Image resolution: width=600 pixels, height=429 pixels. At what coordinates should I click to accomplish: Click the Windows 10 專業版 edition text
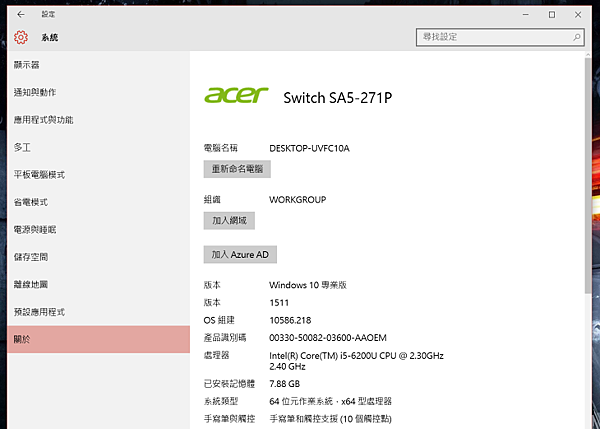pos(308,285)
